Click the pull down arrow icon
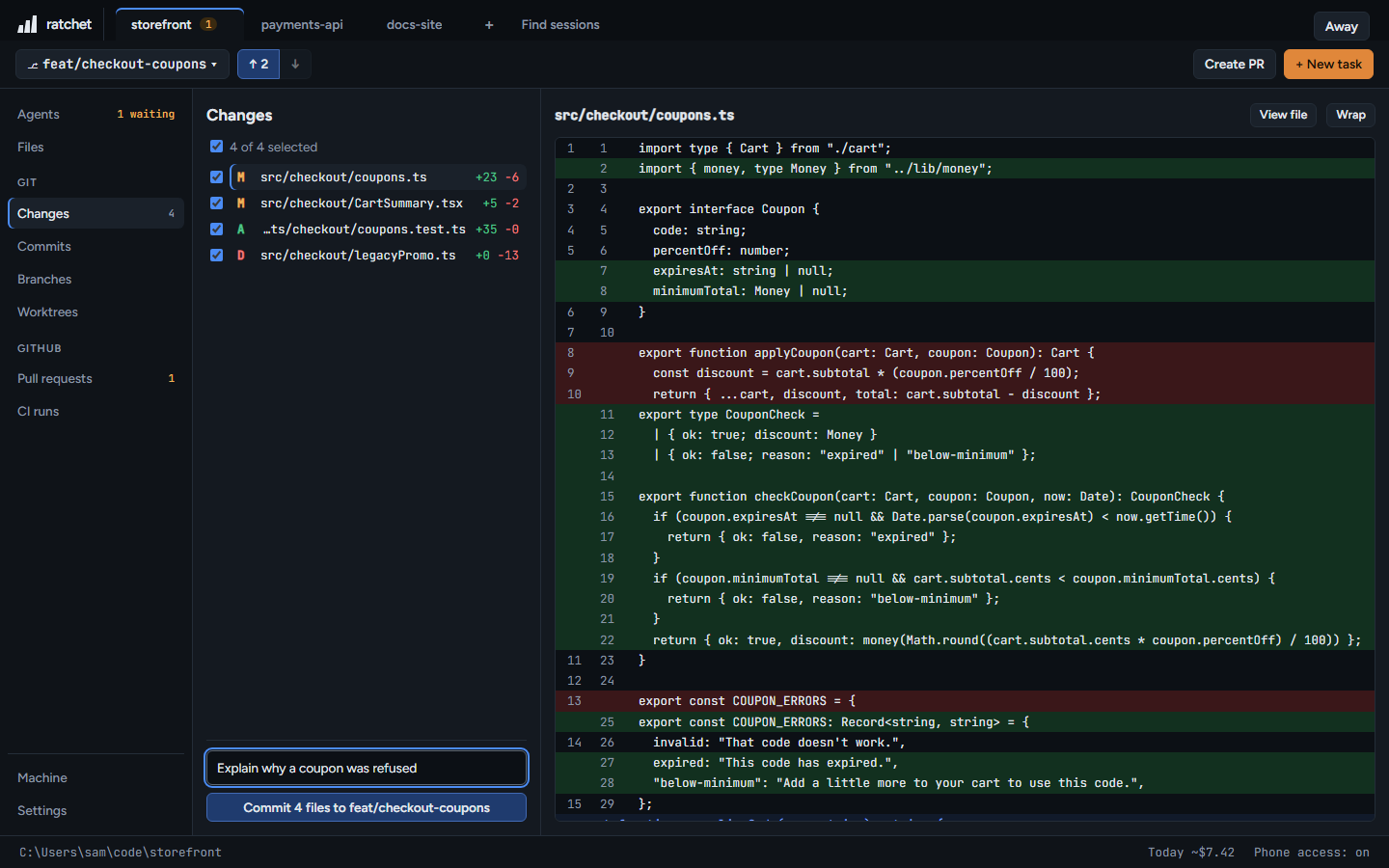Image resolution: width=1389 pixels, height=868 pixels. [x=295, y=64]
